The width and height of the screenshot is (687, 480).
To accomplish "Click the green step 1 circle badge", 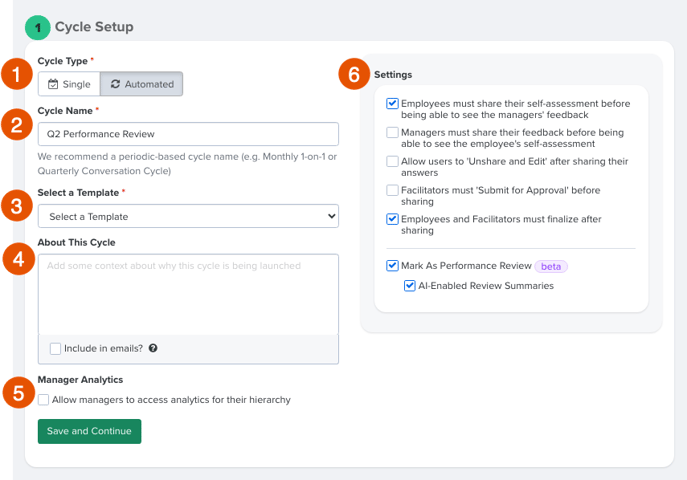I will coord(38,28).
